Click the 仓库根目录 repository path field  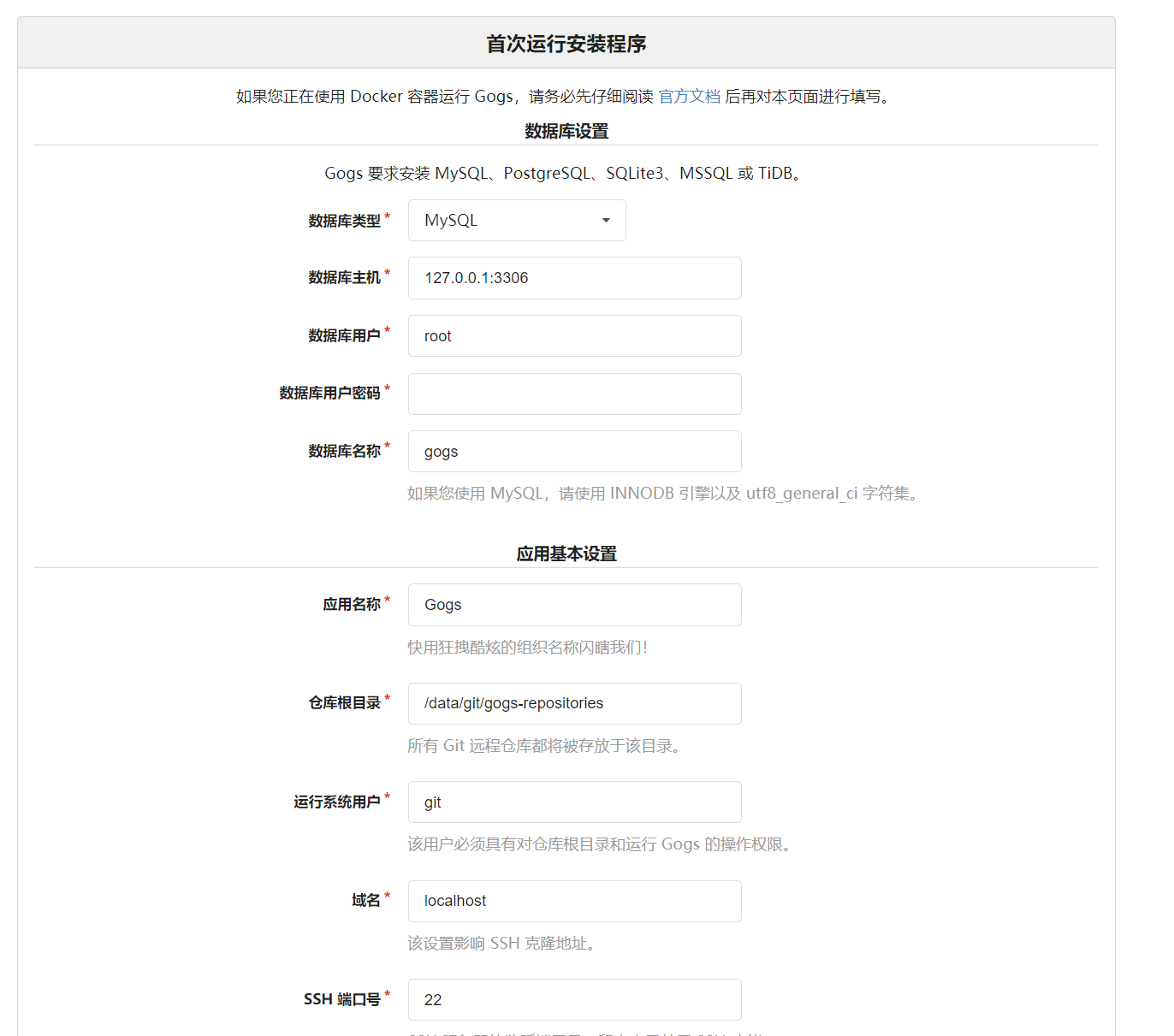tap(574, 703)
